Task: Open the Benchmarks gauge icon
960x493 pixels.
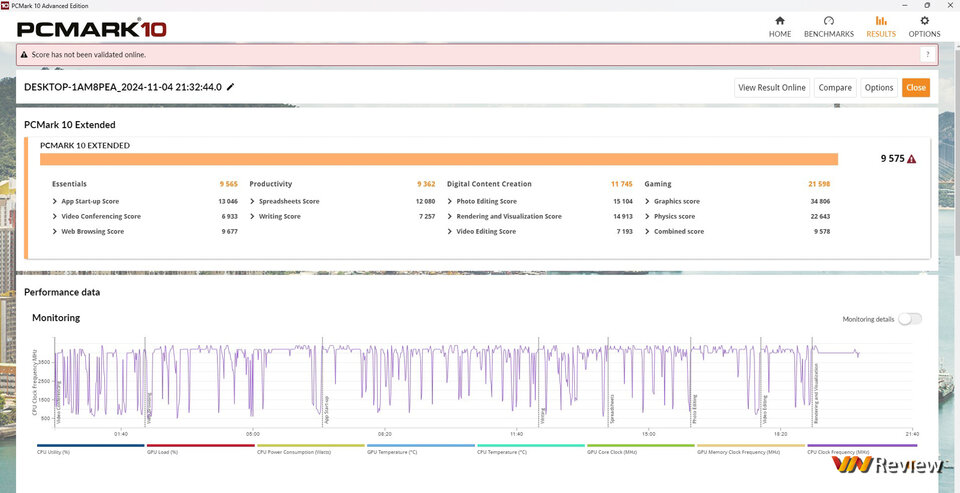Action: (828, 21)
